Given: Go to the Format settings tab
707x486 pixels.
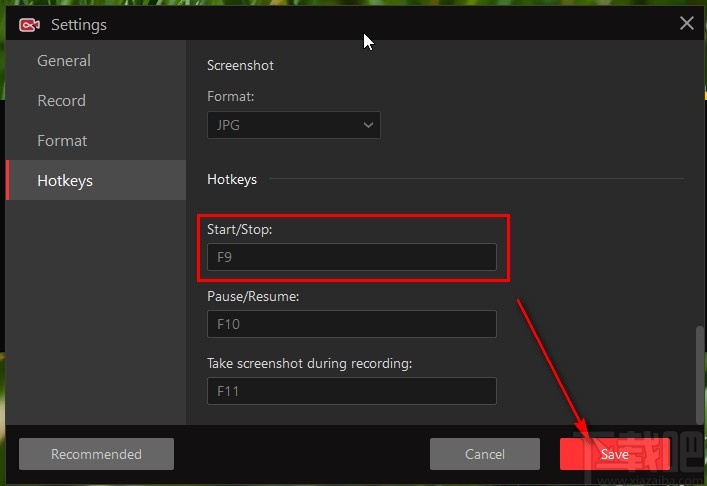Looking at the screenshot, I should point(62,141).
